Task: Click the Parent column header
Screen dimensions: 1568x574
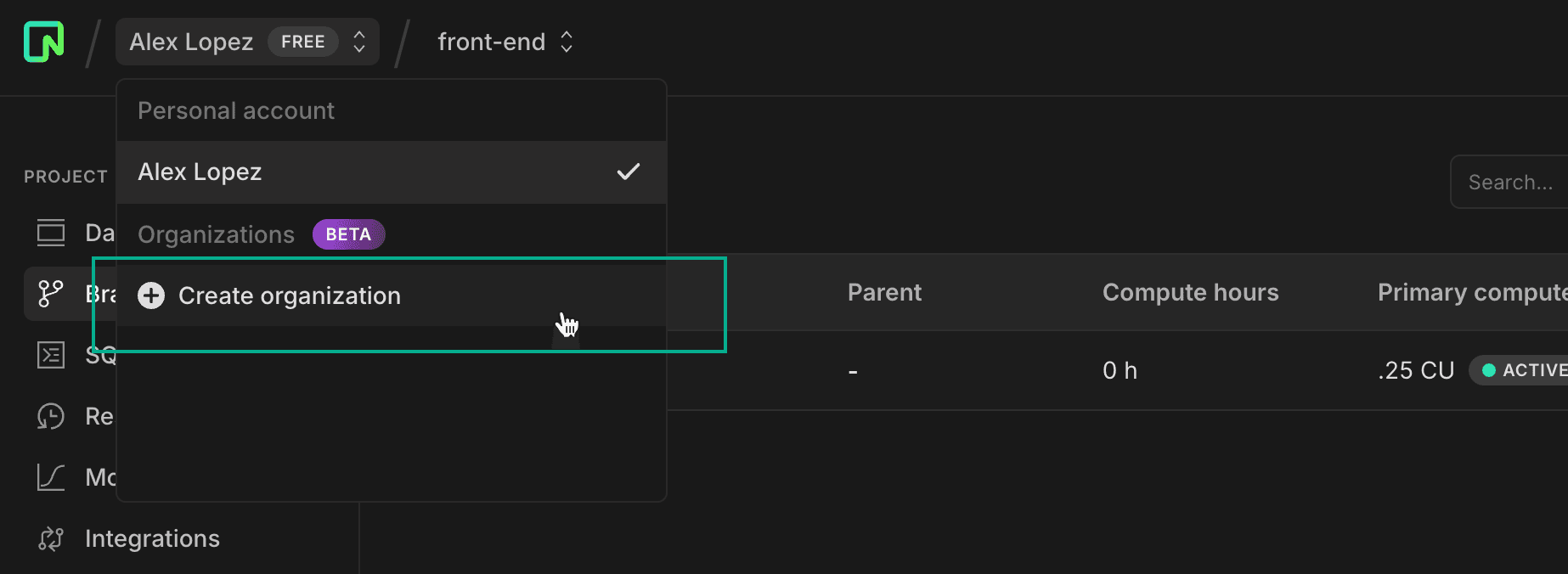Action: (883, 291)
